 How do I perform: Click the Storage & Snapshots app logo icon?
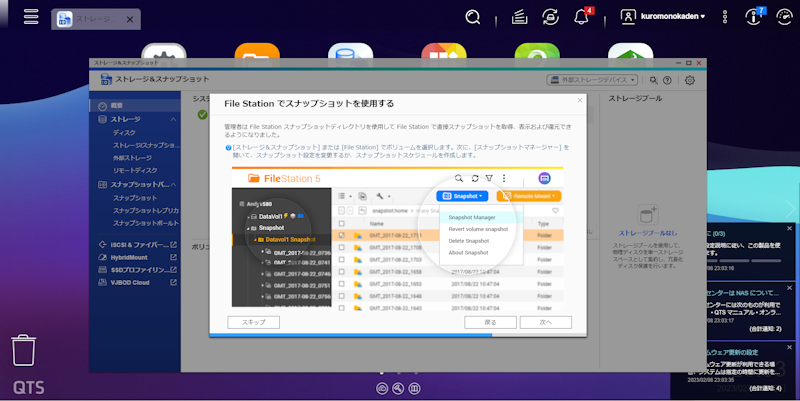tap(106, 79)
